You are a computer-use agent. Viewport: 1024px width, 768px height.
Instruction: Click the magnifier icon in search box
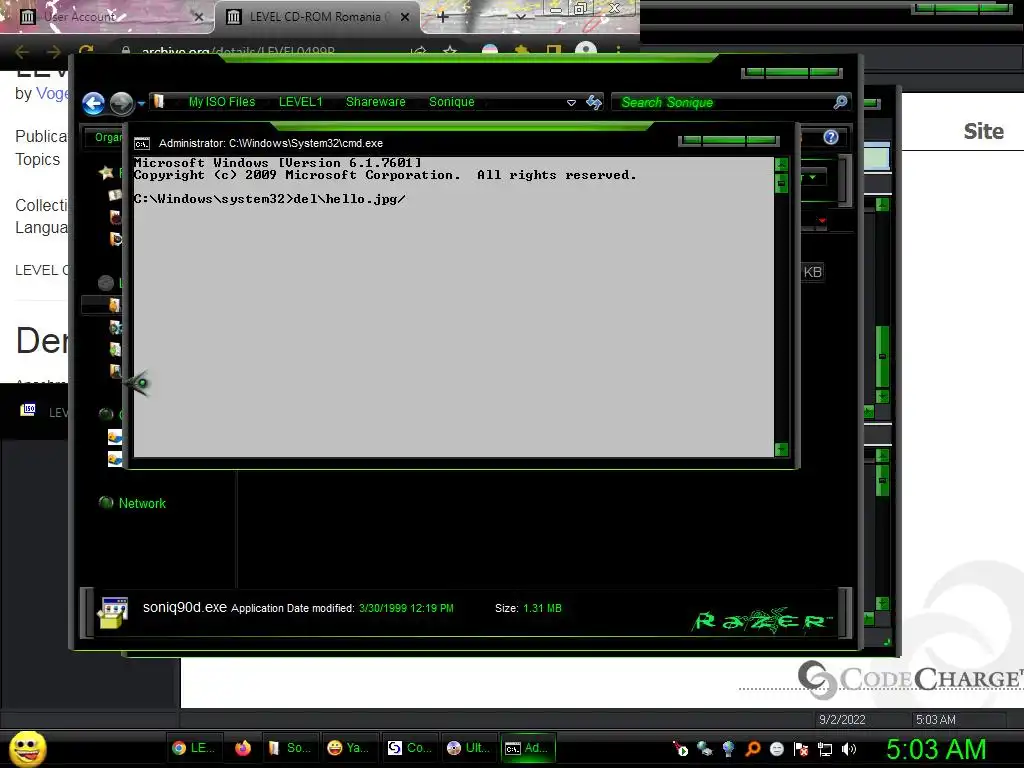click(840, 102)
